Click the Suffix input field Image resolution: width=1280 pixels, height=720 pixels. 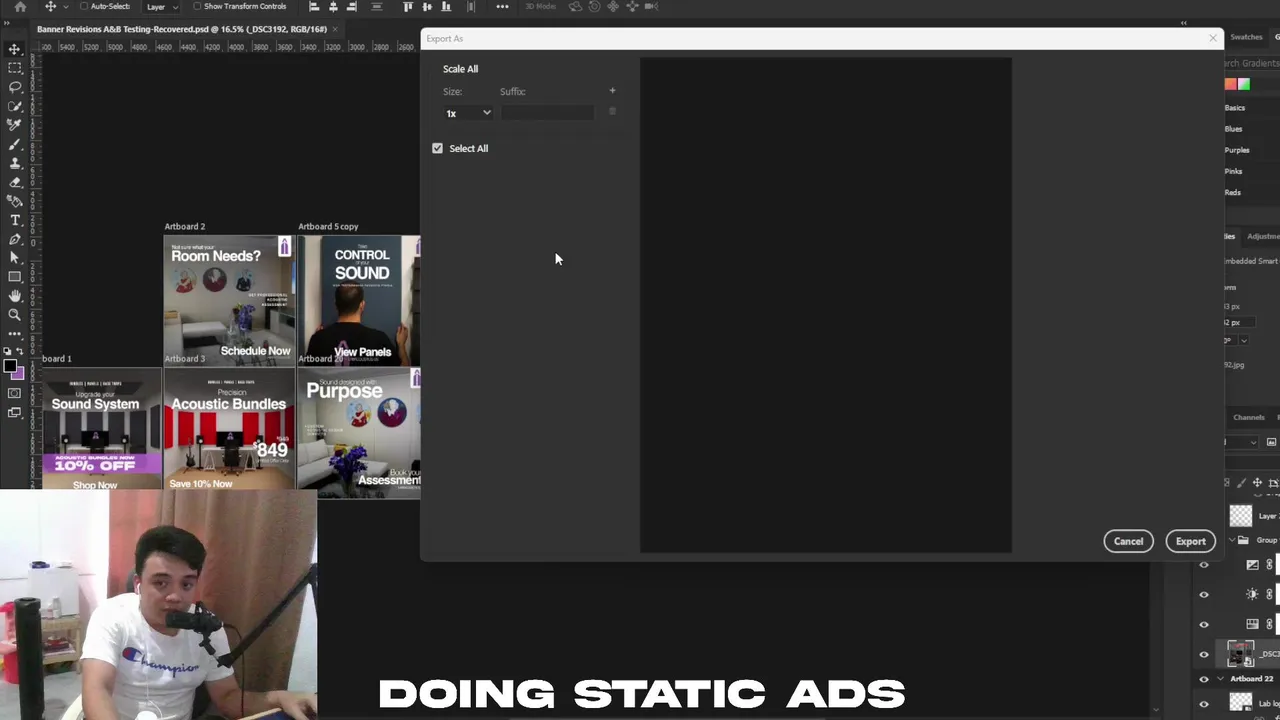(547, 113)
